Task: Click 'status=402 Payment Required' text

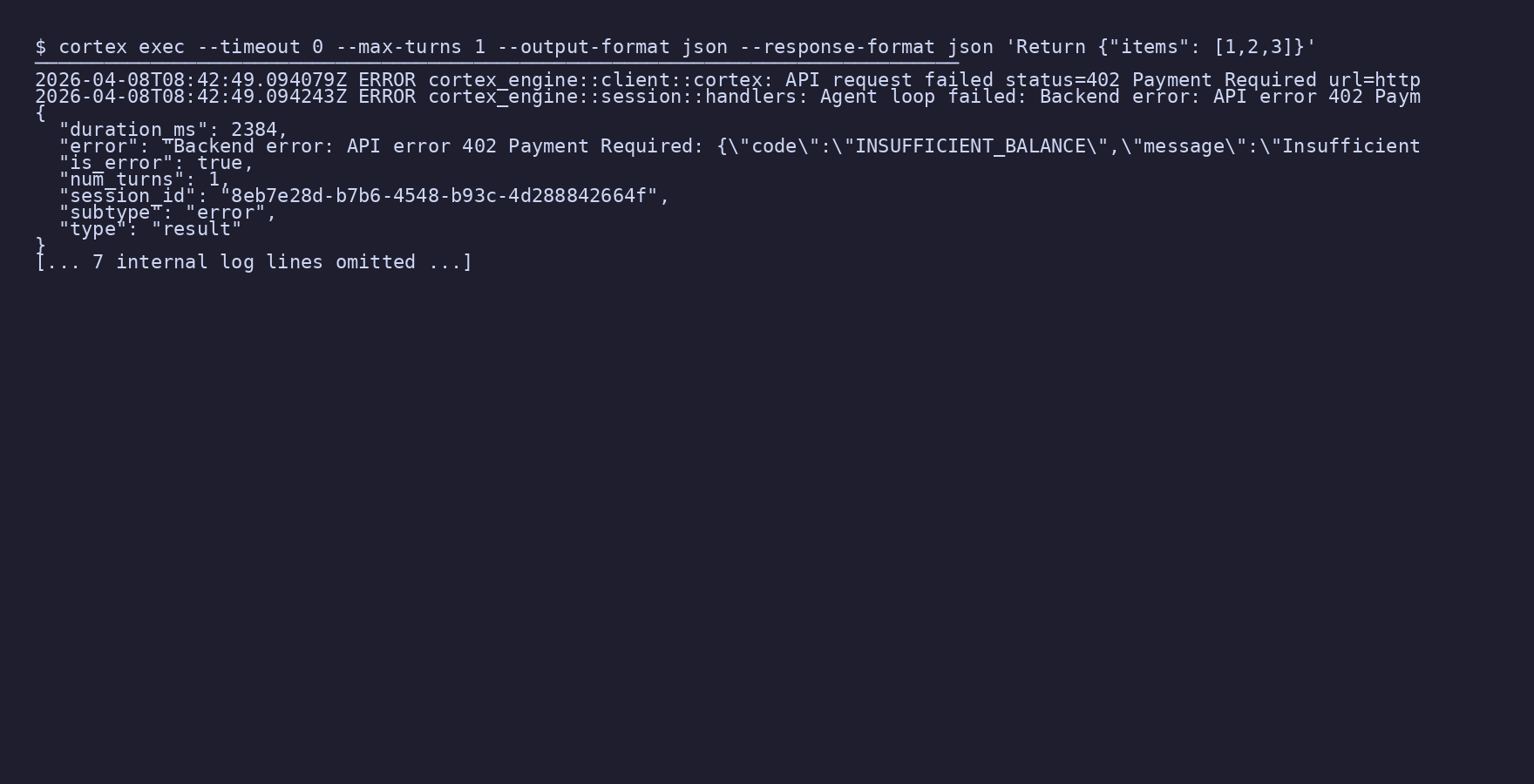Action: click(1161, 80)
